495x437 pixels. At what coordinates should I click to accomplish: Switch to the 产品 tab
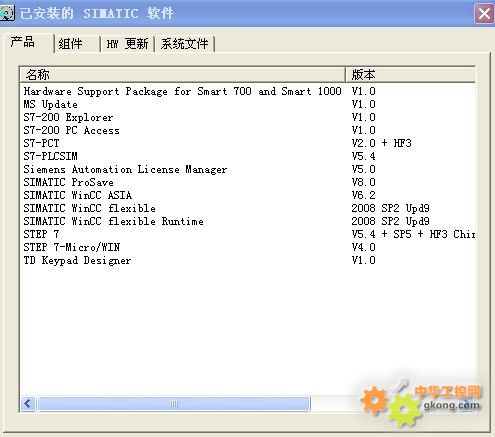29,42
